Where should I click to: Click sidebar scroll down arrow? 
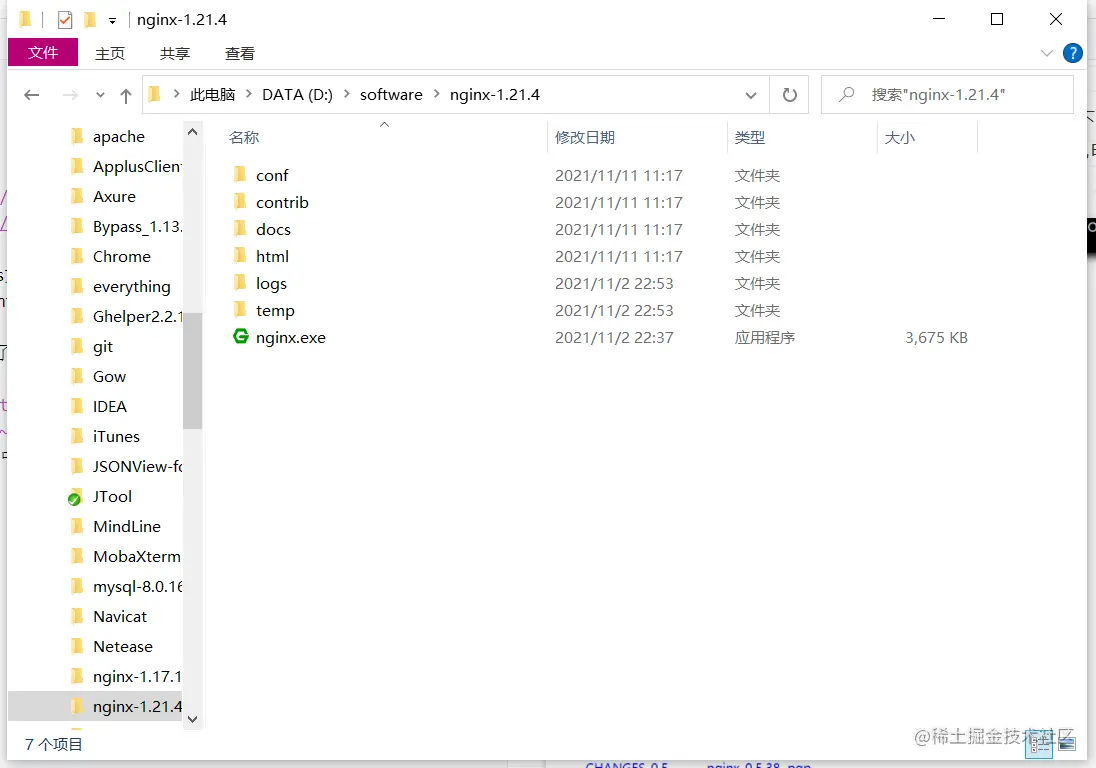click(x=193, y=719)
